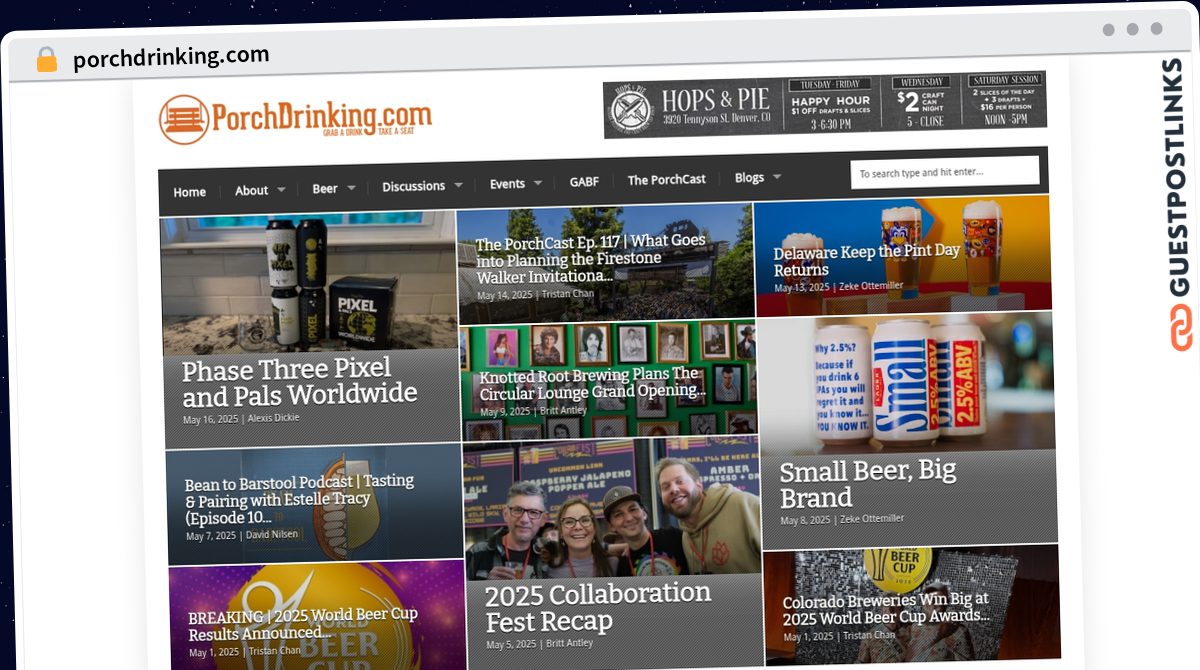Image resolution: width=1200 pixels, height=670 pixels.
Task: Click the Collaboration Fest group photo
Action: point(612,508)
